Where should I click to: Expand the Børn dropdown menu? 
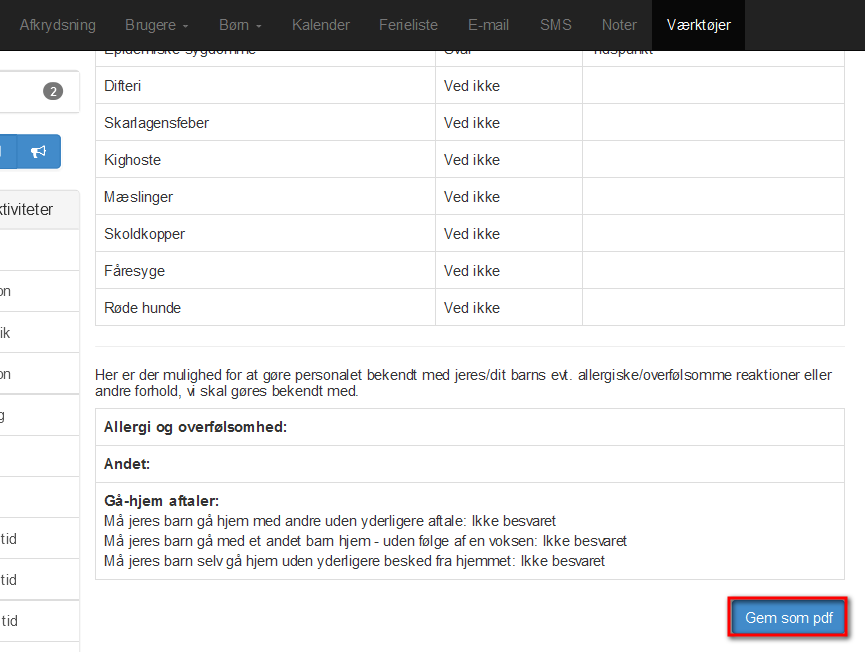[240, 25]
